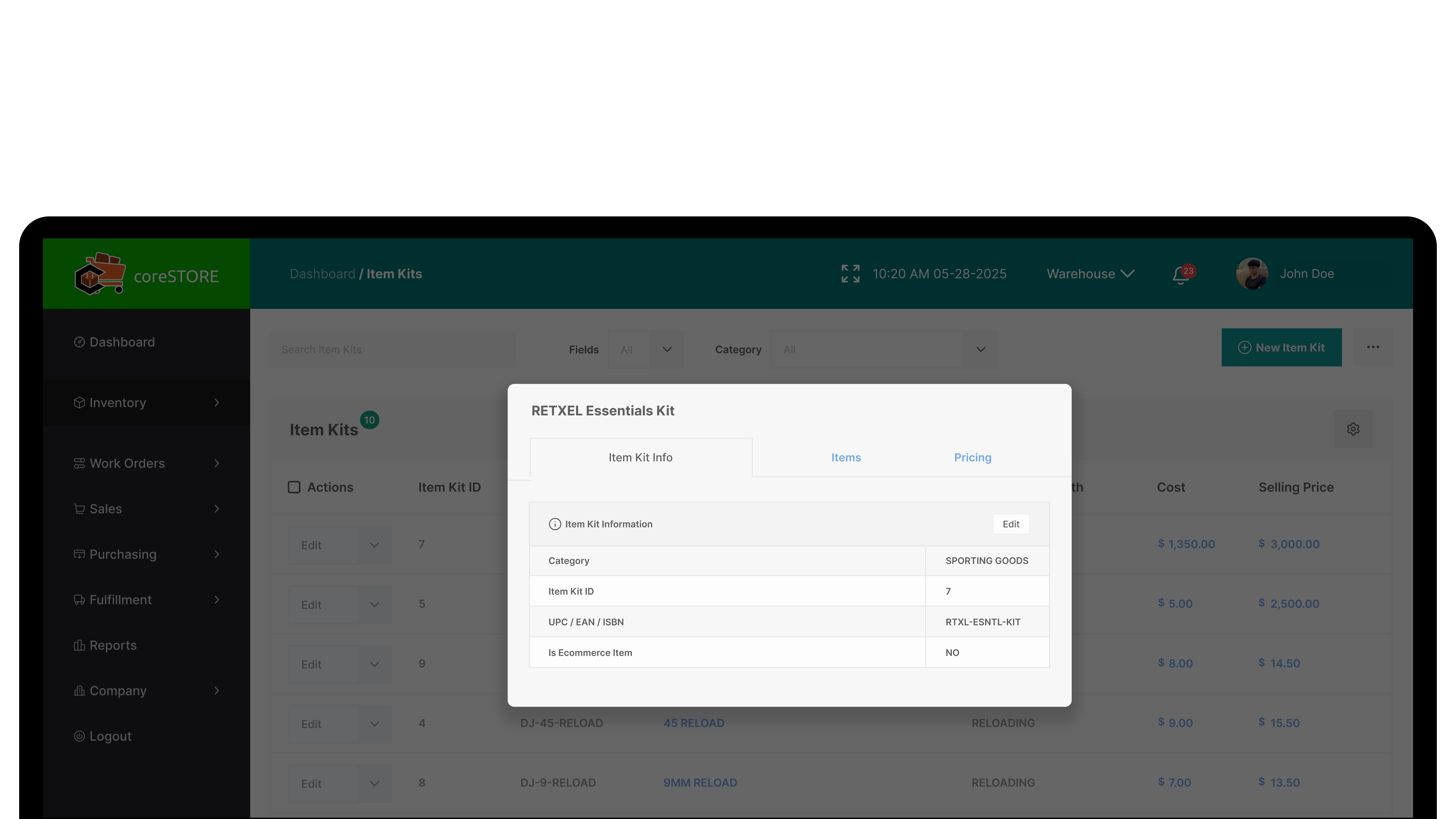Click the Edit button for kit ID 5
1456x819 pixels.
pyautogui.click(x=323, y=605)
